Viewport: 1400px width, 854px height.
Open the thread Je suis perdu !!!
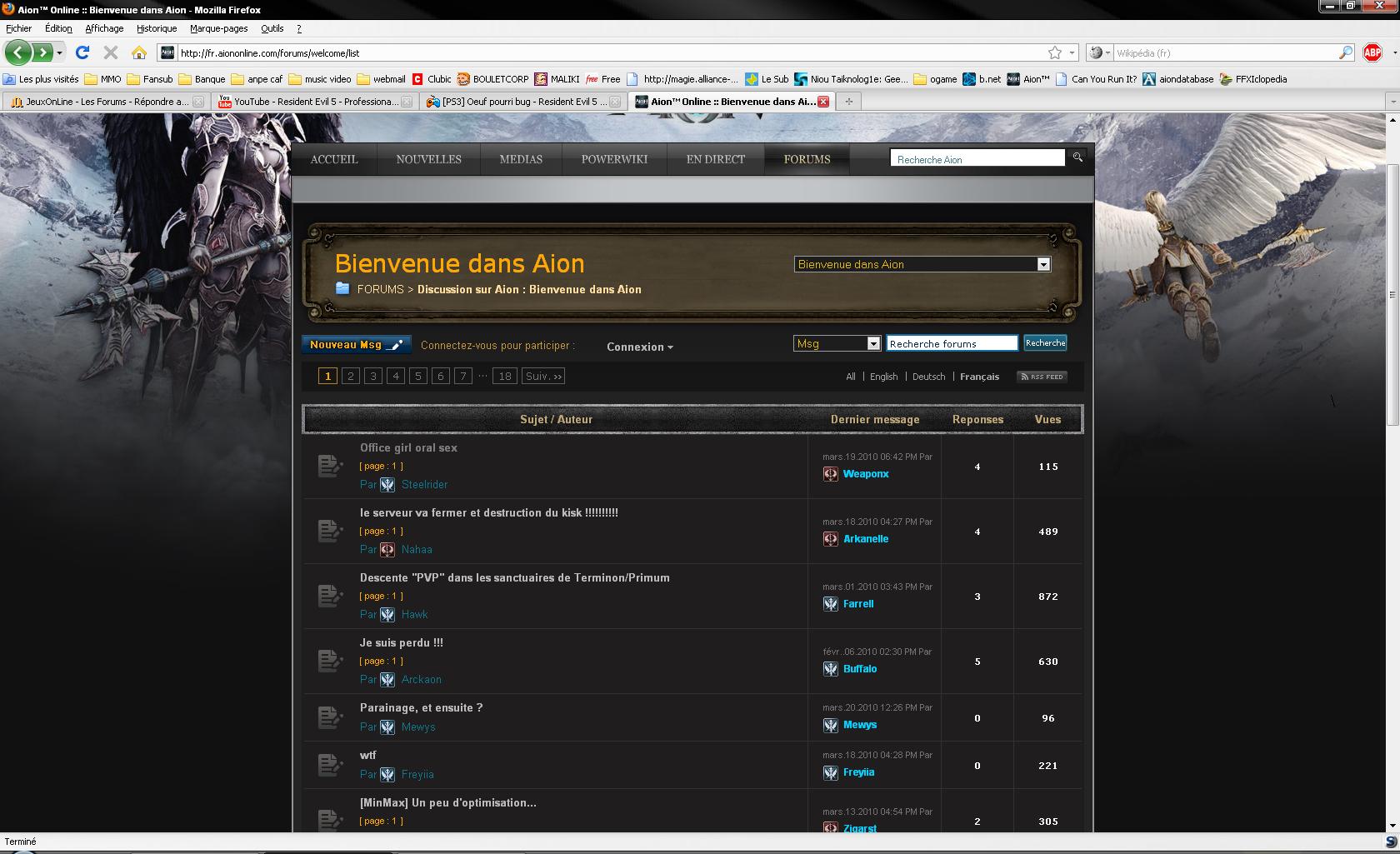coord(402,642)
